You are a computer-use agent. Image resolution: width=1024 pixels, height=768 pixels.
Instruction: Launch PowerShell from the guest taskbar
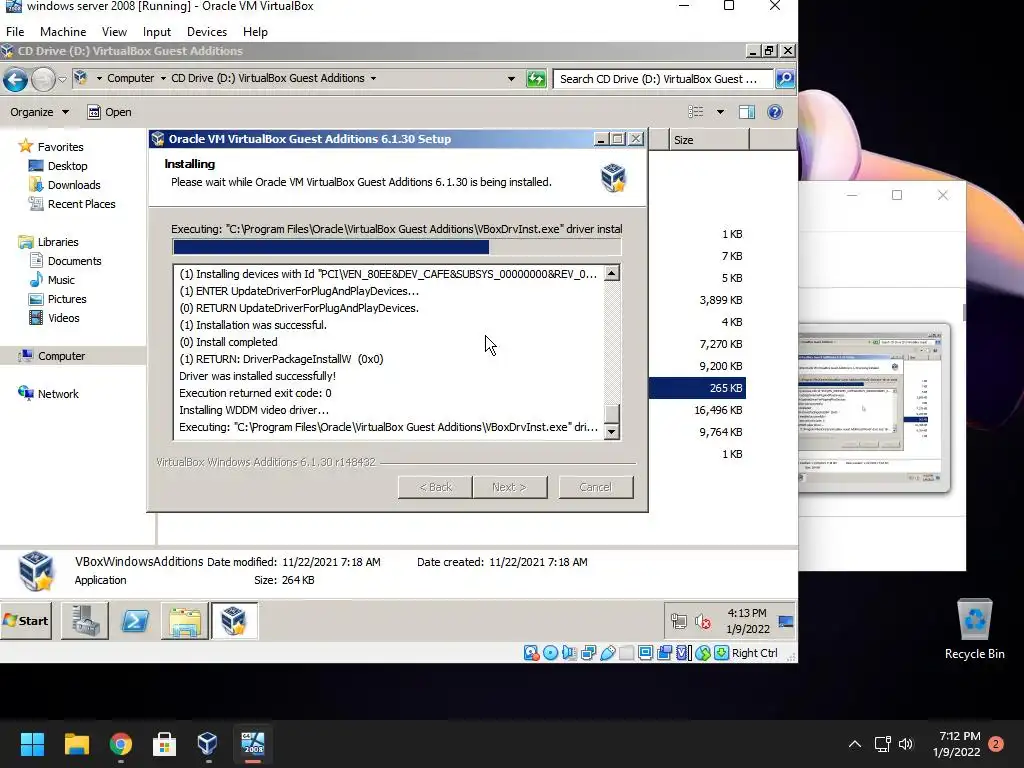pos(135,620)
